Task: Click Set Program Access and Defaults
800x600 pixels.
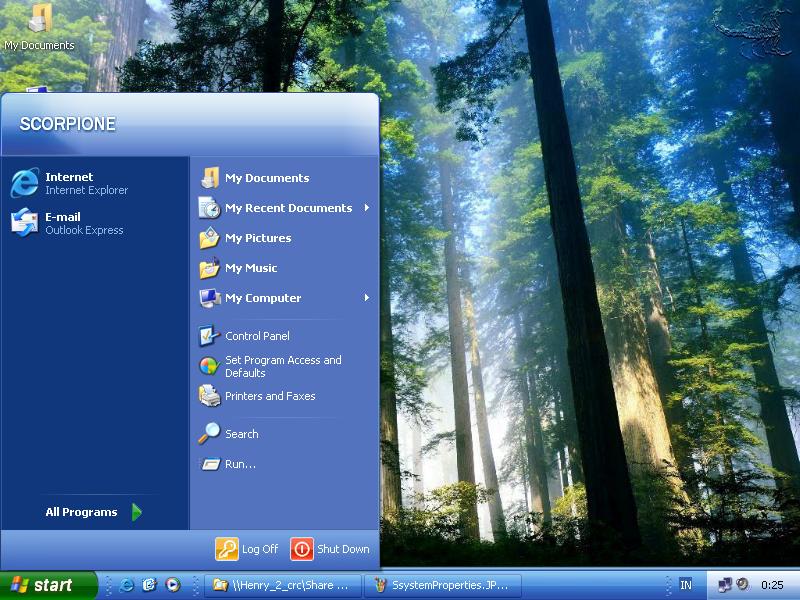Action: click(282, 366)
